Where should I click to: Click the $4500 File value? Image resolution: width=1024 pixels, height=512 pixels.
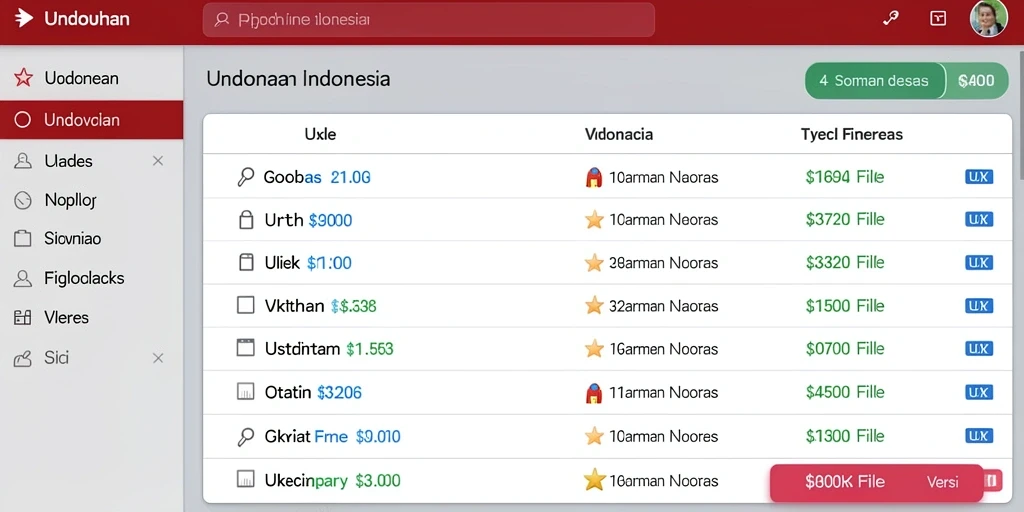tap(845, 392)
